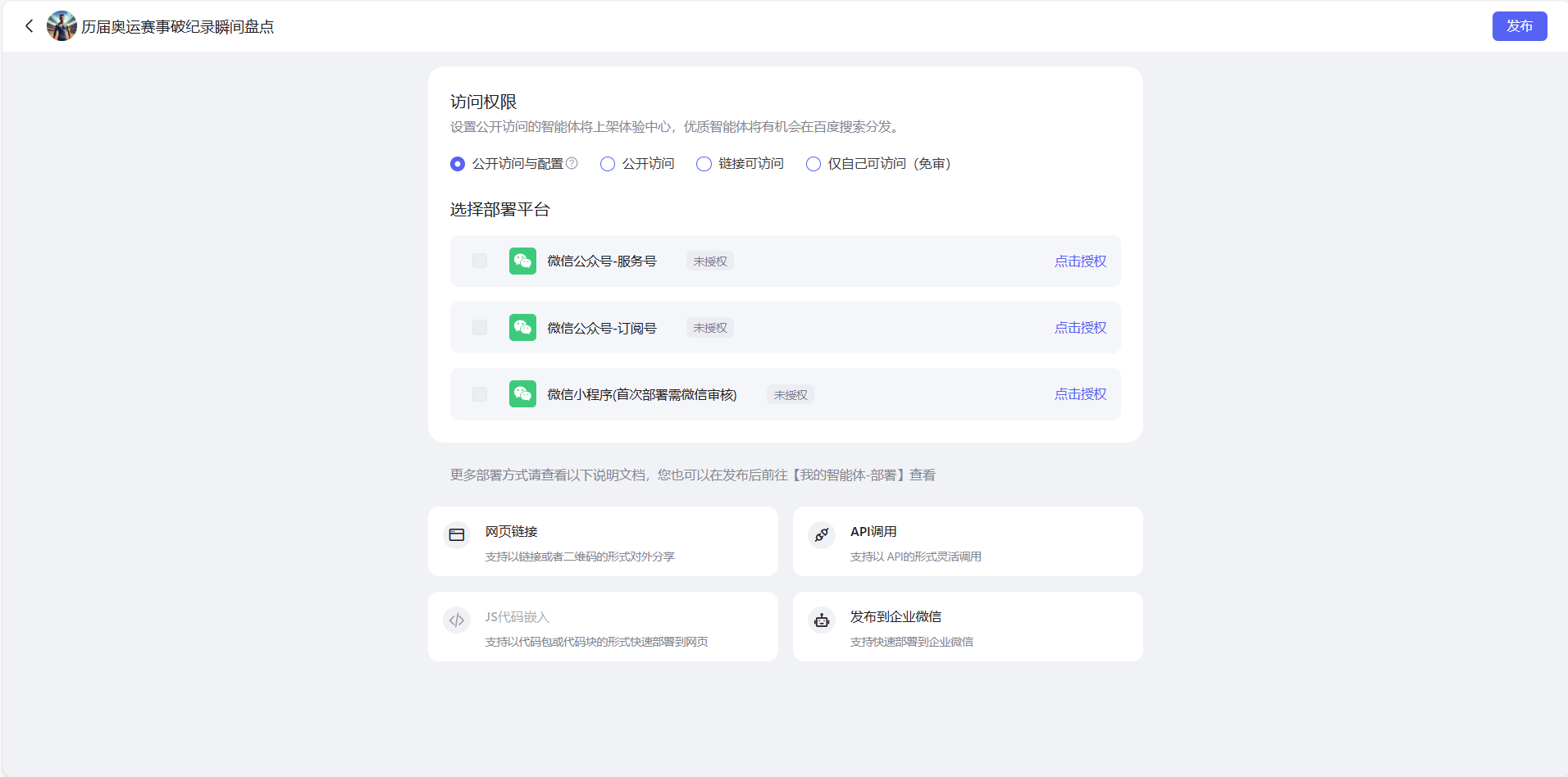Click the help icon next to 公开访问与配置
This screenshot has width=1568, height=777.
572,163
